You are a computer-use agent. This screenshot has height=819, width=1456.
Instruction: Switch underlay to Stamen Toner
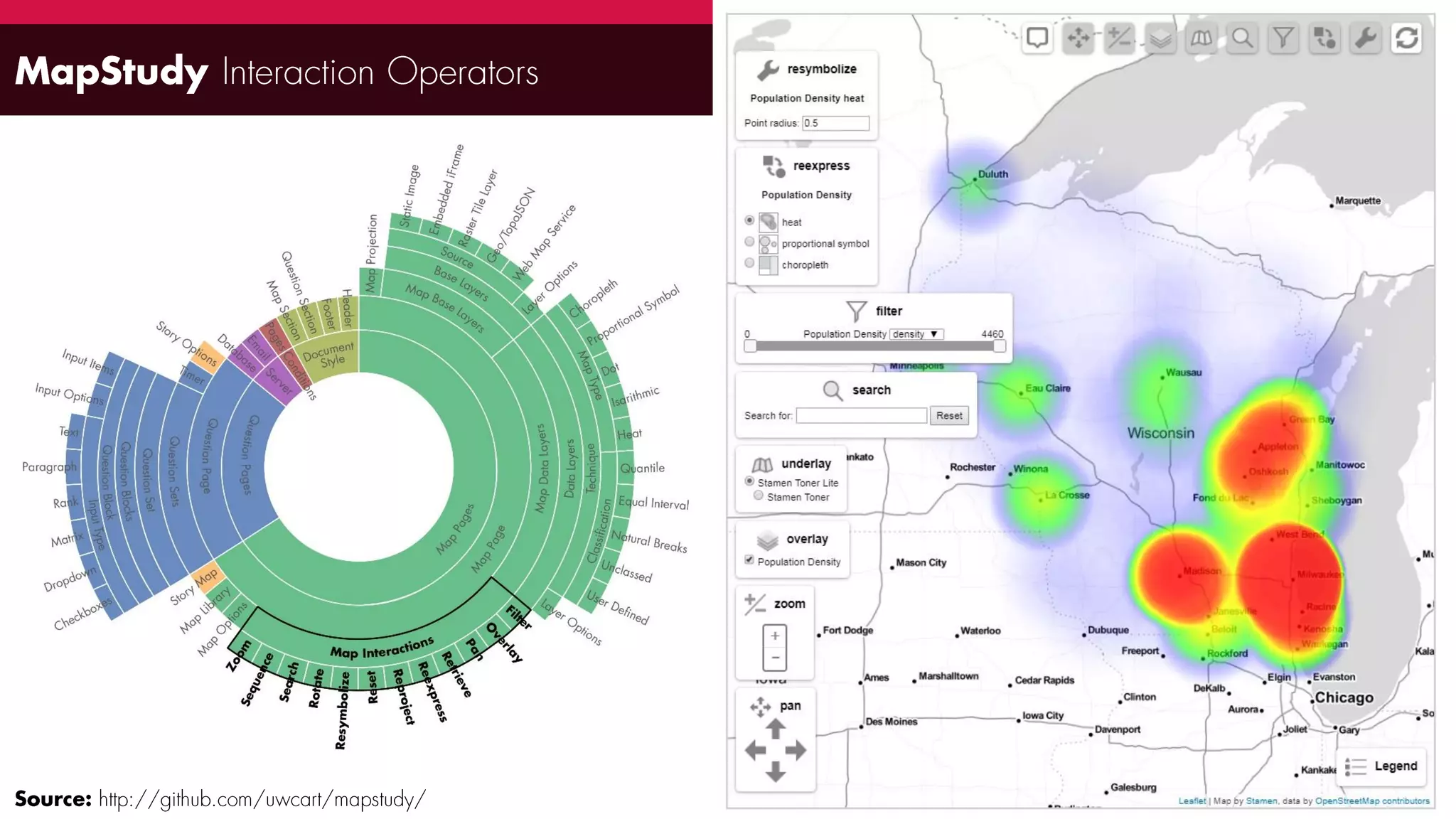[x=759, y=496]
